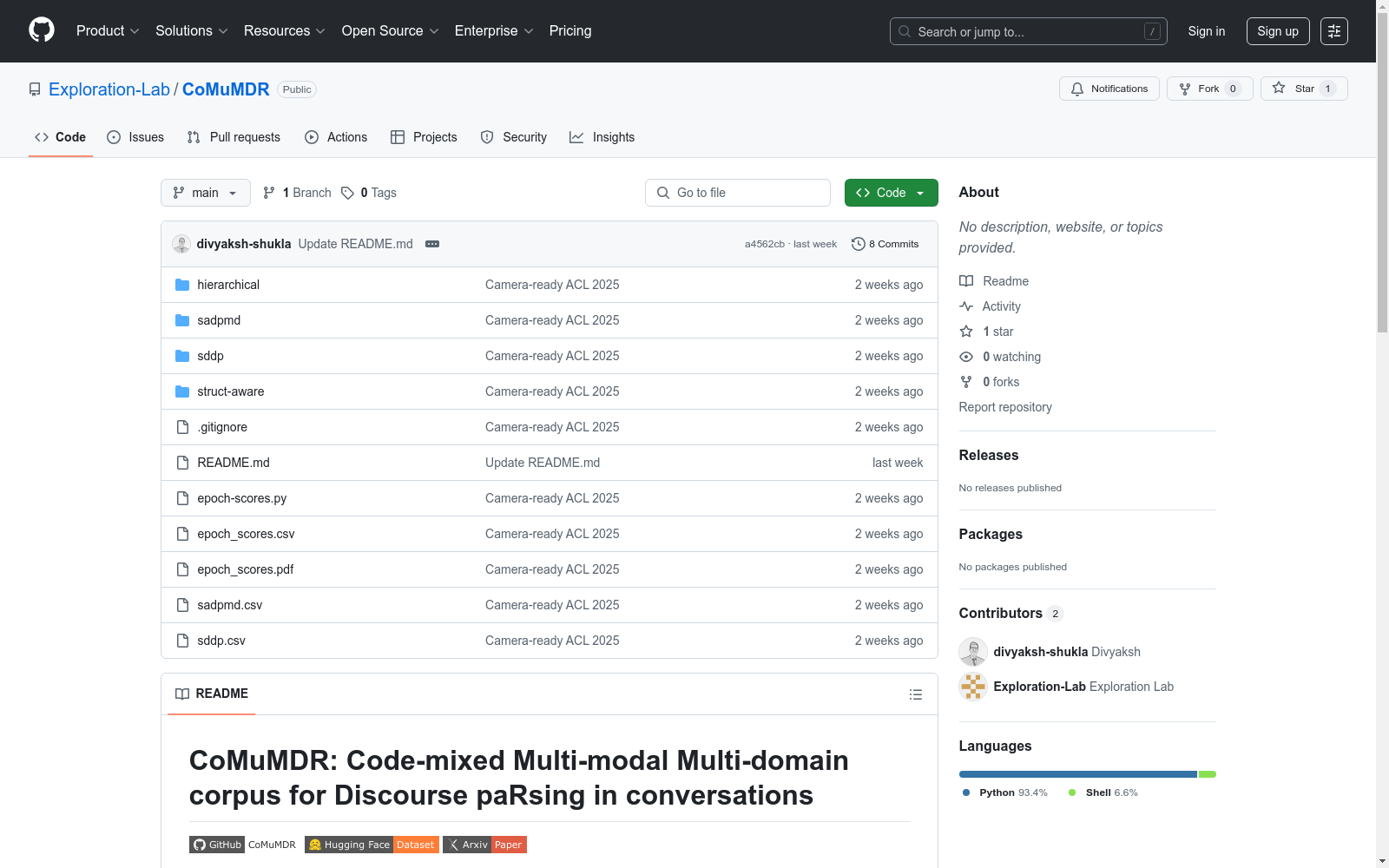Open the Arxiv Paper badge
The width and height of the screenshot is (1389, 868).
point(484,845)
